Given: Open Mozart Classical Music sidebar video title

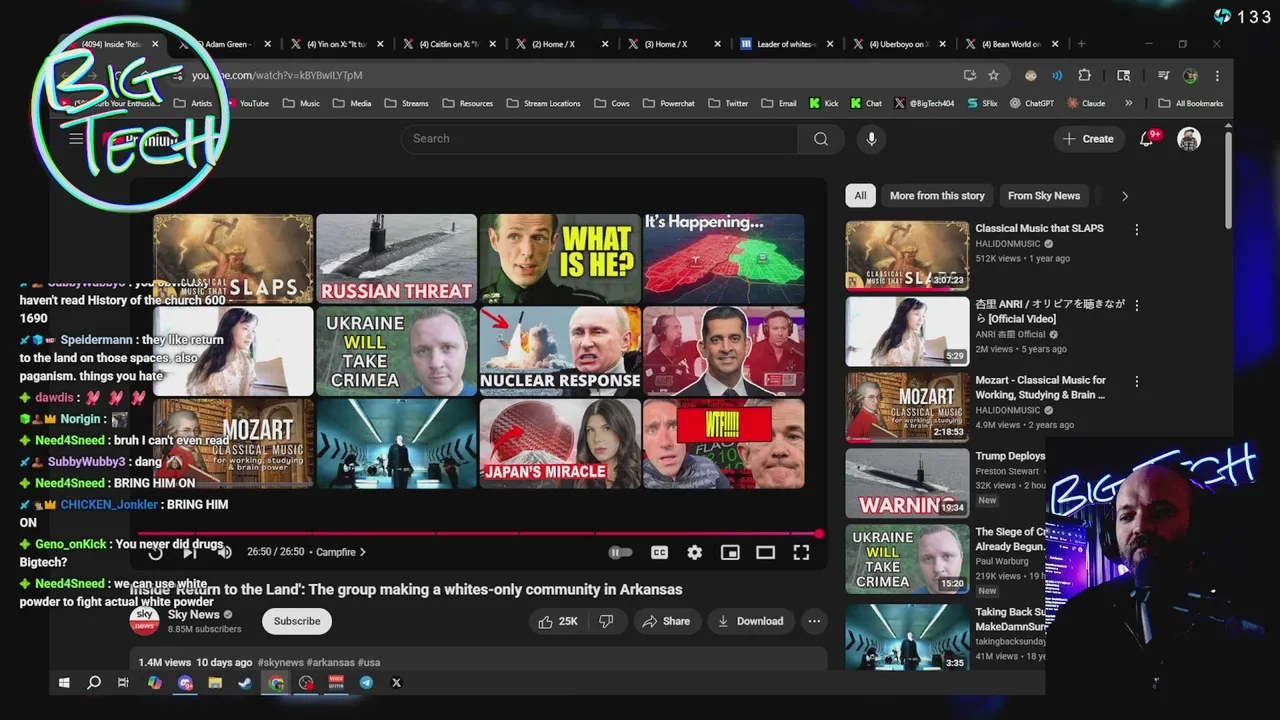Looking at the screenshot, I should point(1040,387).
